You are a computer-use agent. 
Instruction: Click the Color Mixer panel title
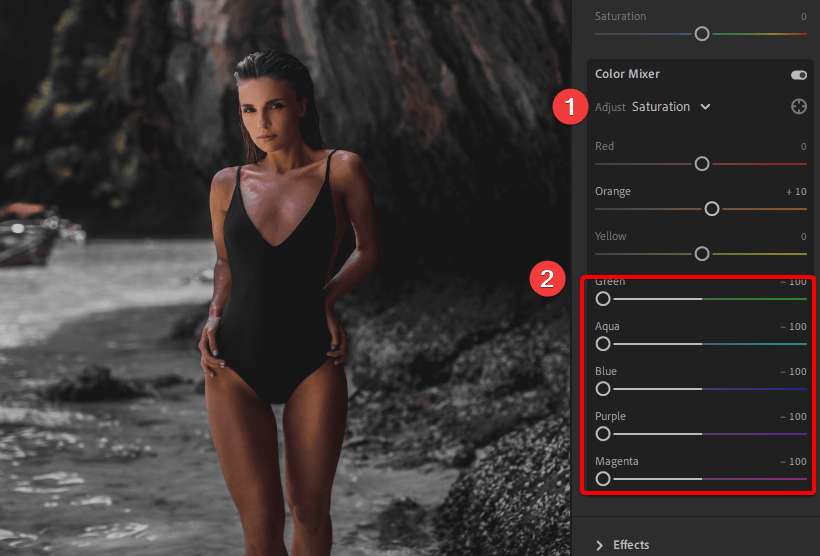click(627, 74)
